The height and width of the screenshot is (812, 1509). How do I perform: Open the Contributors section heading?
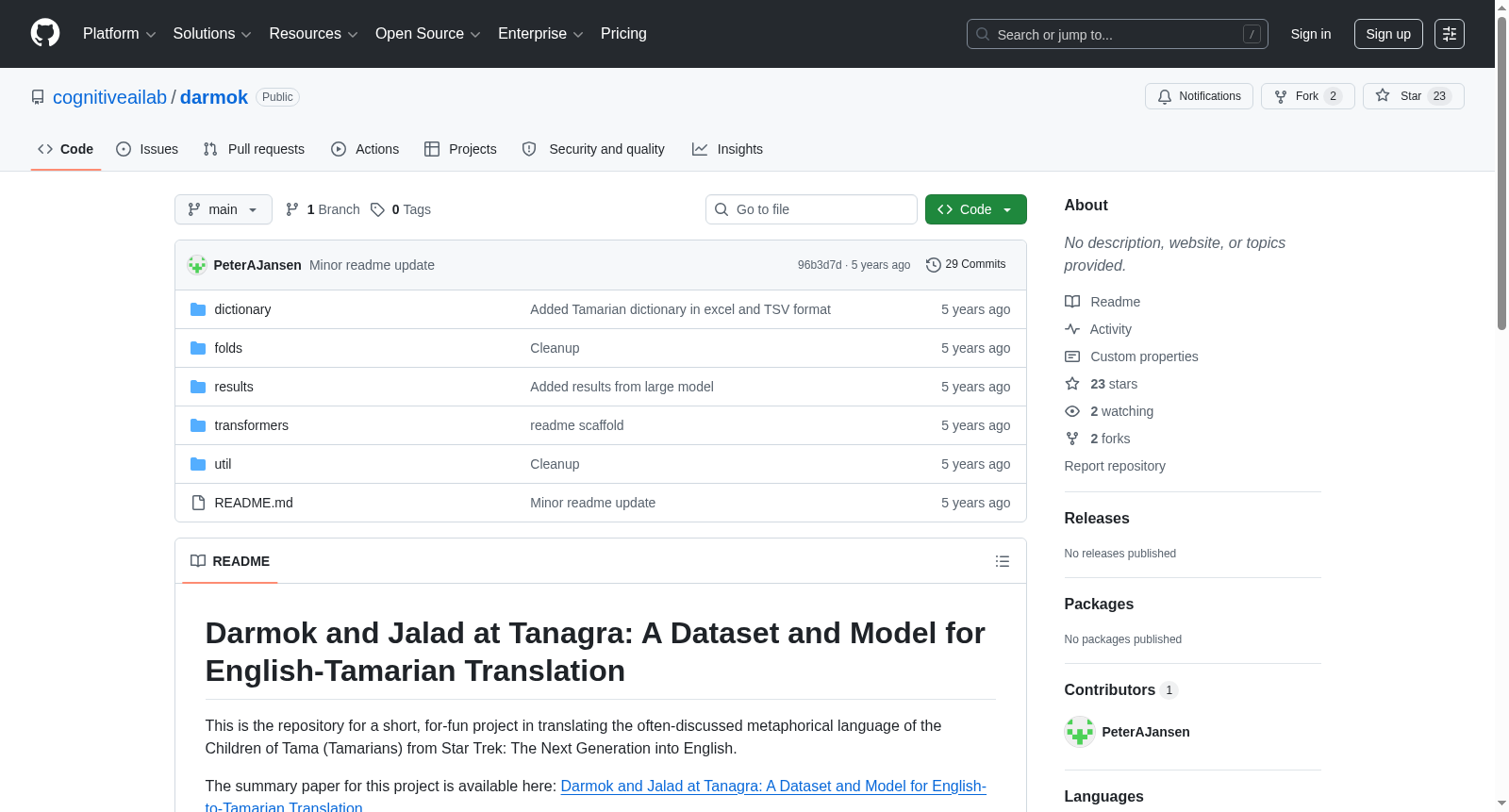[1120, 690]
